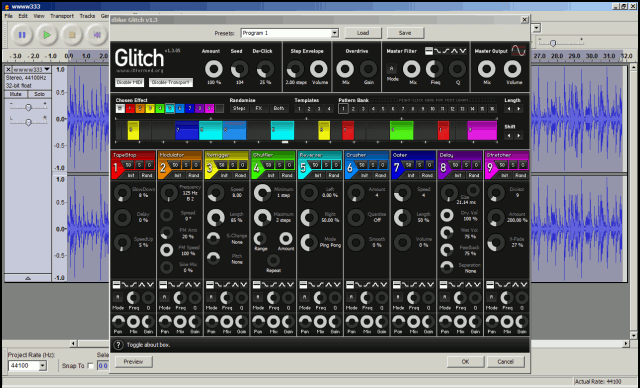Cancel the Glitch dialog
The image size is (640, 388).
point(505,362)
